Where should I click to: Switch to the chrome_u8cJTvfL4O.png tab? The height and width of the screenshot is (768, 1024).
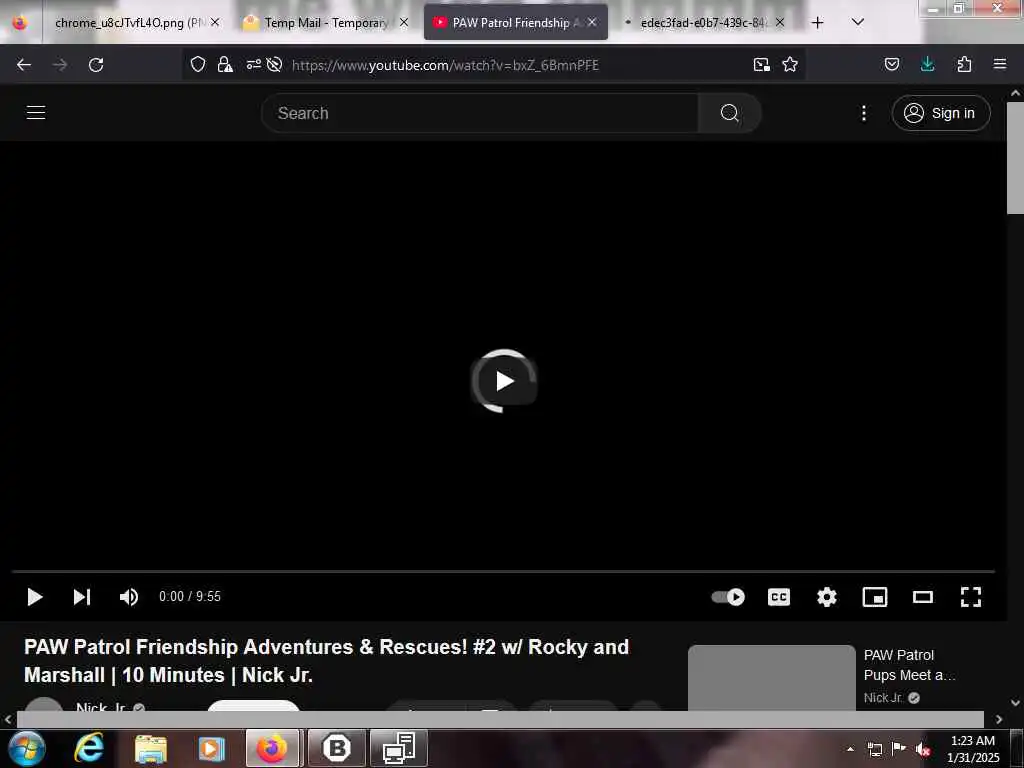129,23
